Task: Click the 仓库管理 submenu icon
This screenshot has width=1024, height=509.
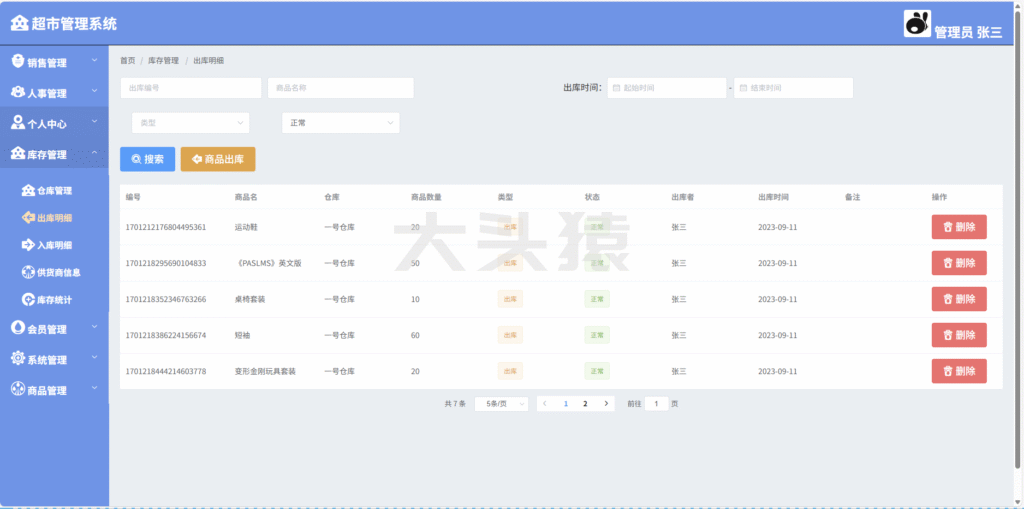Action: point(28,190)
